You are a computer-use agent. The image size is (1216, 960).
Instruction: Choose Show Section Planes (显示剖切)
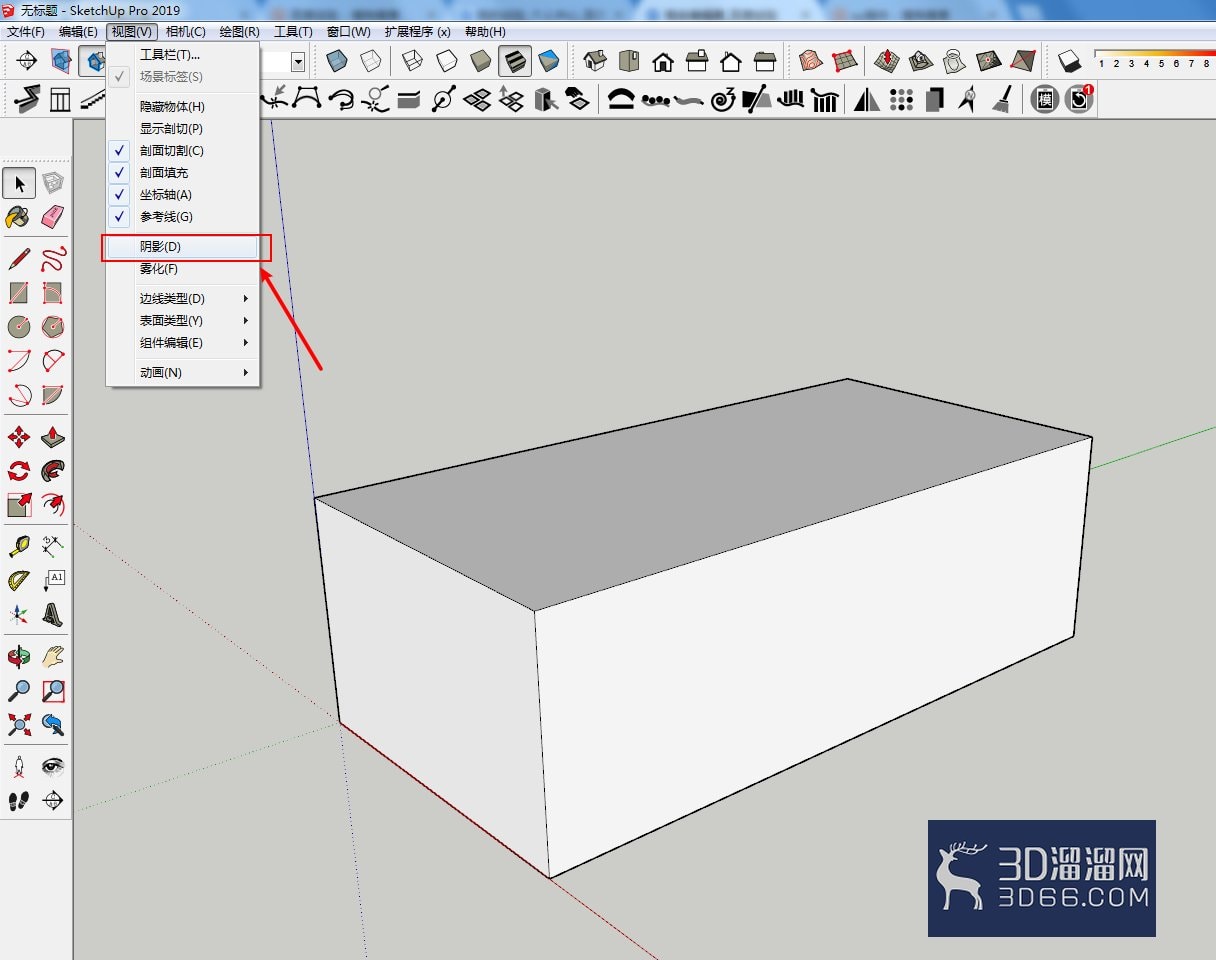pyautogui.click(x=183, y=129)
